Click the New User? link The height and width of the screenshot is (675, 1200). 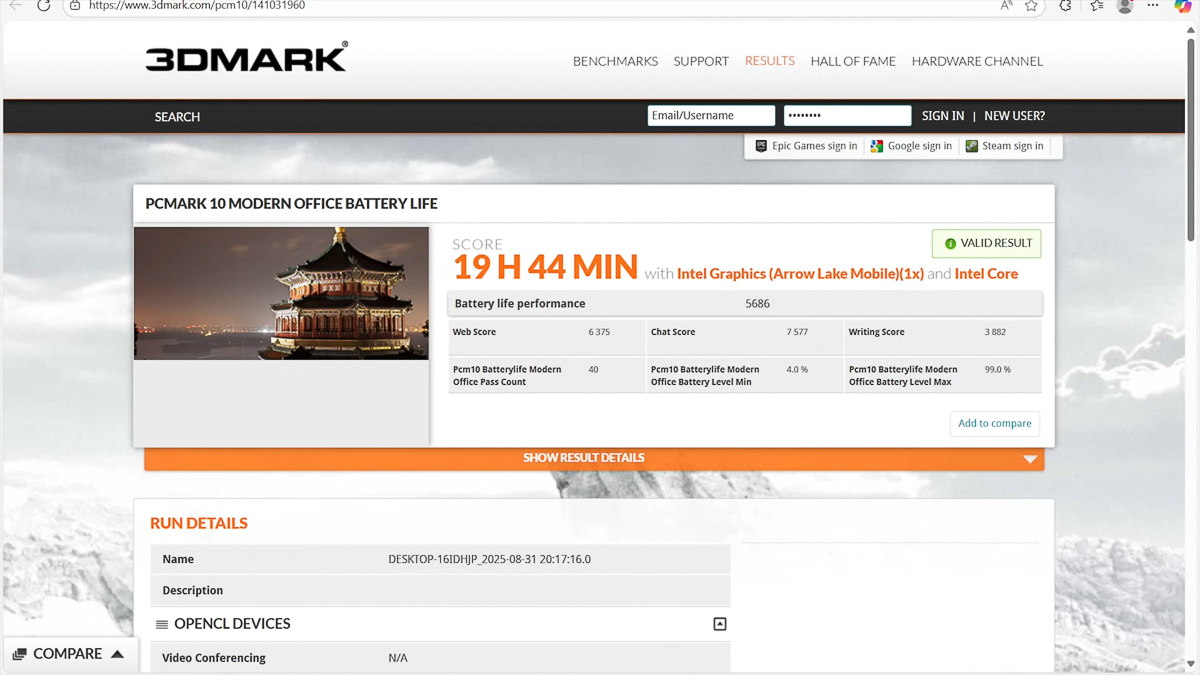[x=1014, y=116]
